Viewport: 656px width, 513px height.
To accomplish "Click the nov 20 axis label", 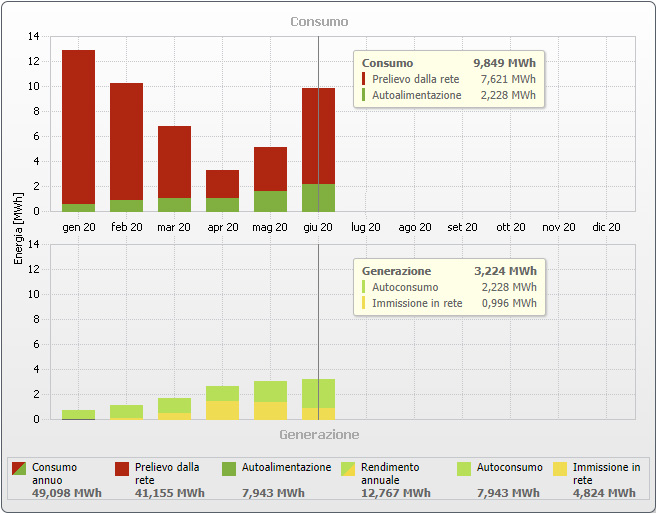I will coord(559,227).
